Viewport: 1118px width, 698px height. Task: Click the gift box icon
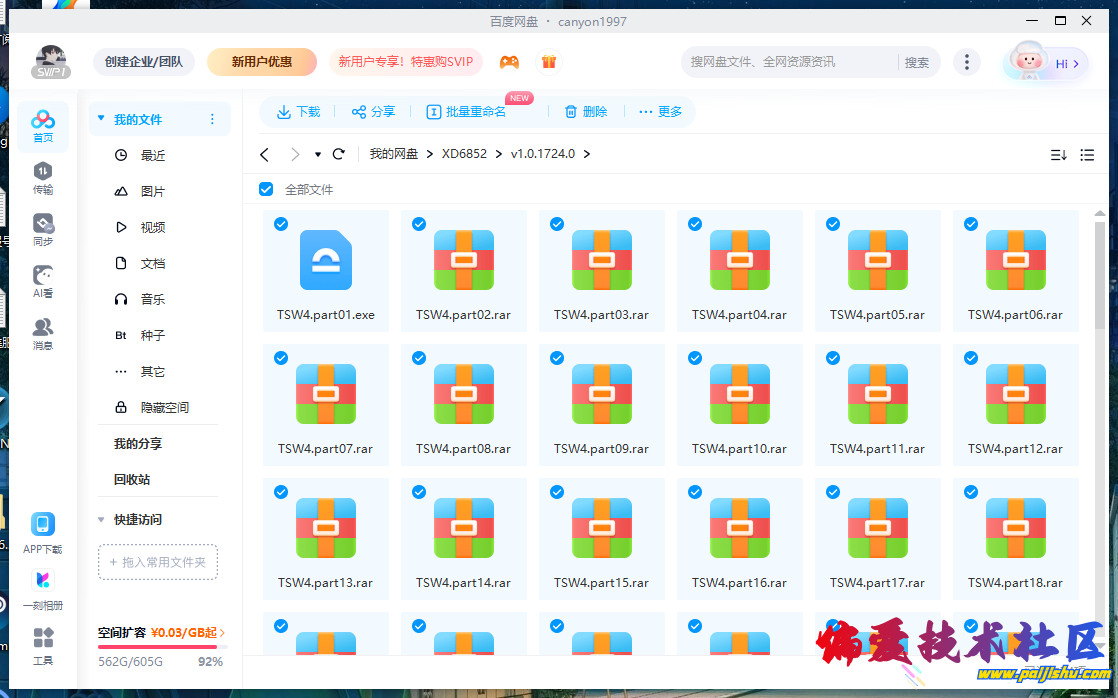(548, 62)
